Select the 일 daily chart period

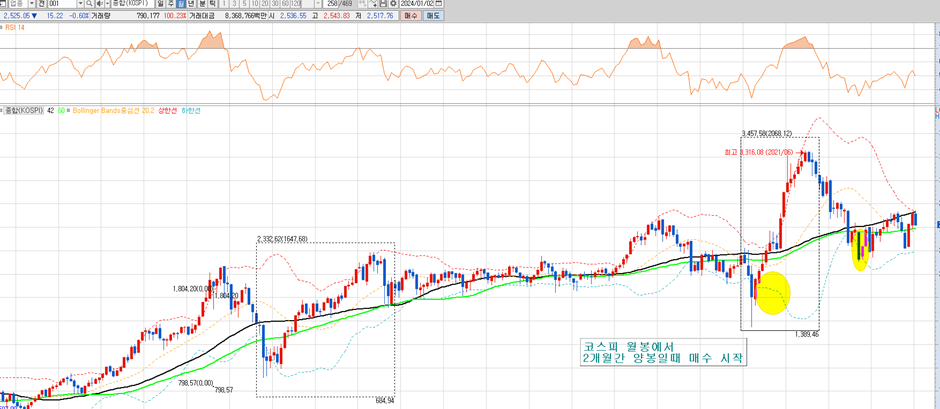(159, 3)
